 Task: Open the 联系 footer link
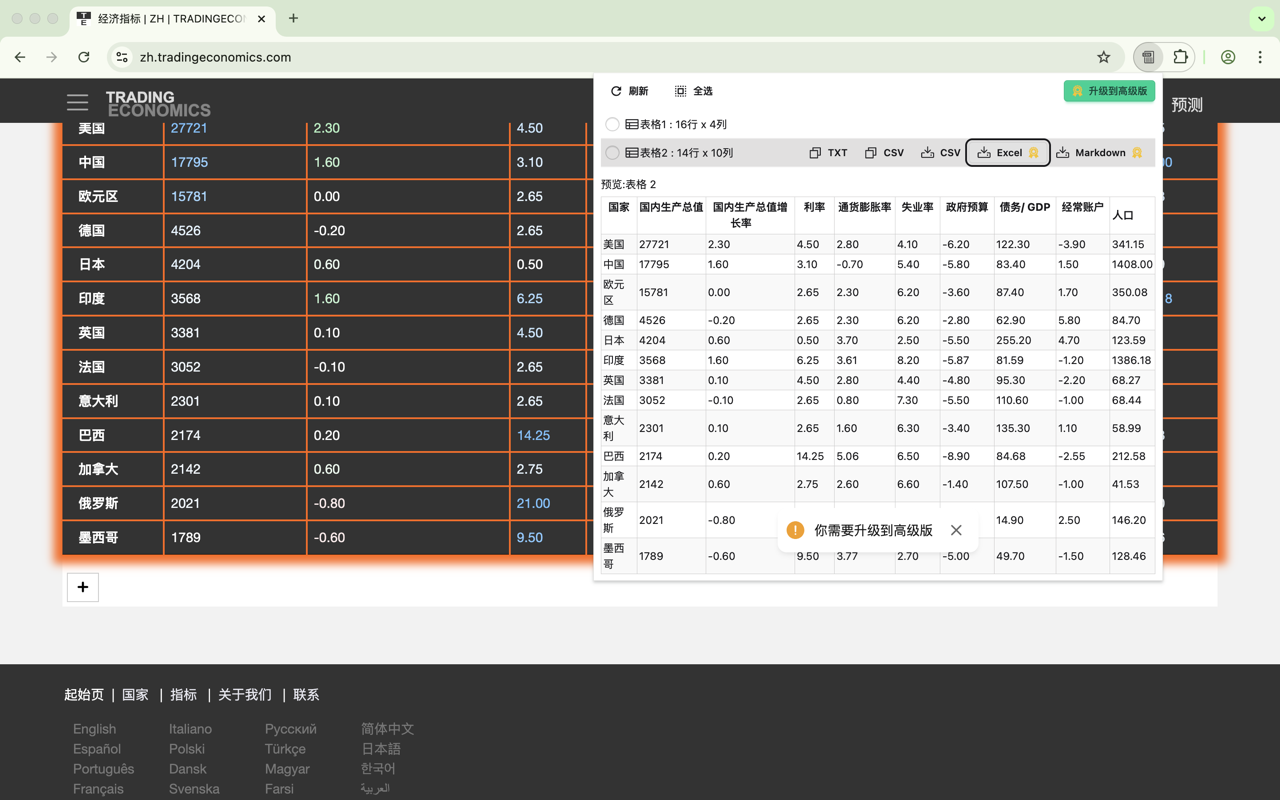306,694
